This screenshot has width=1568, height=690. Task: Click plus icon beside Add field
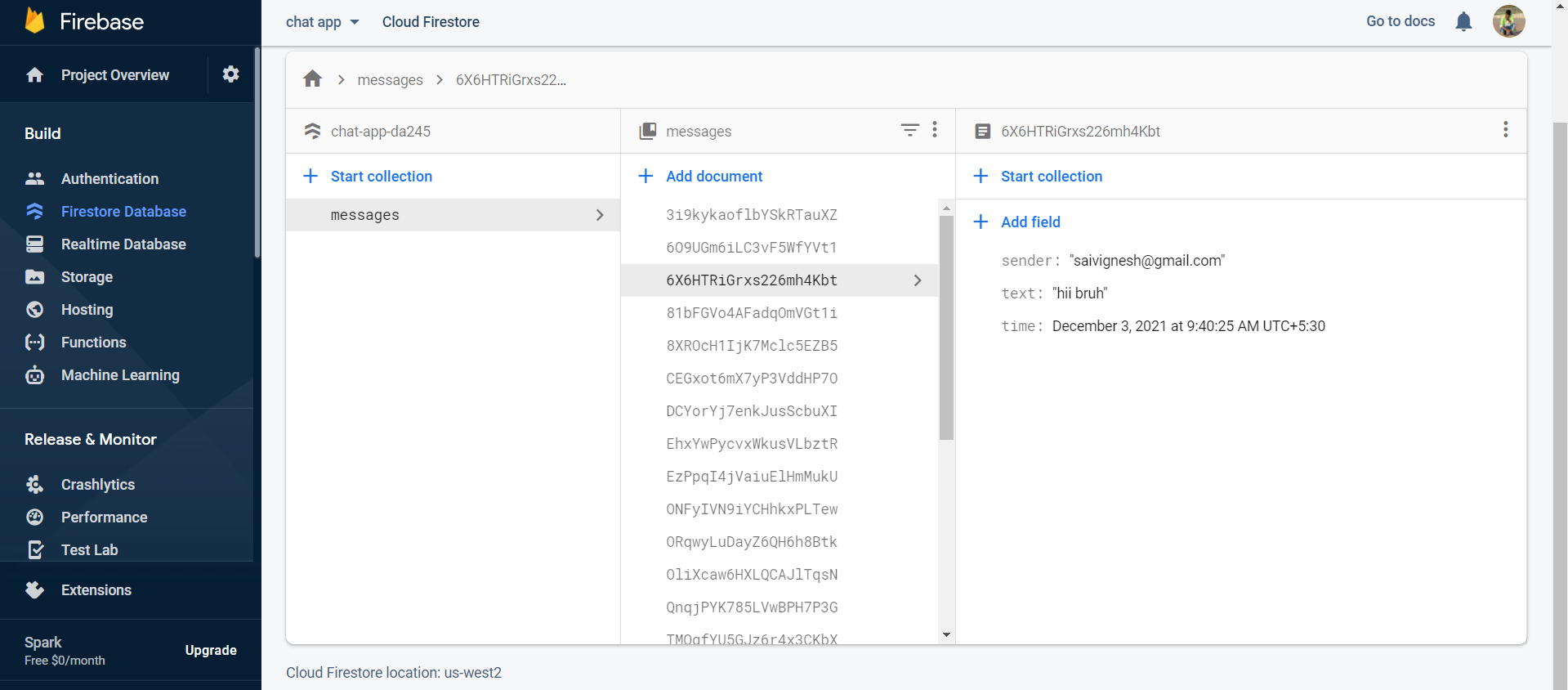981,222
